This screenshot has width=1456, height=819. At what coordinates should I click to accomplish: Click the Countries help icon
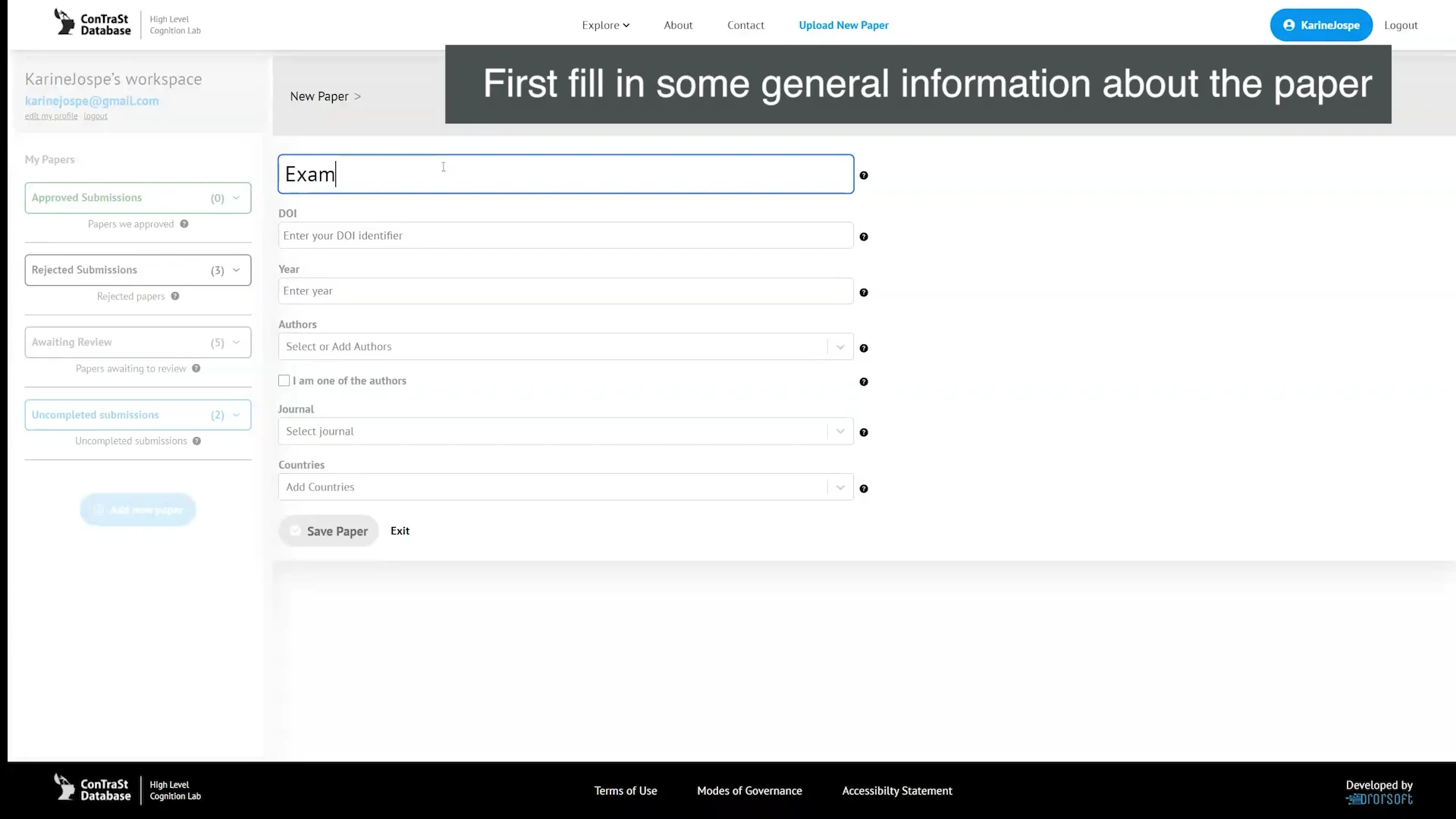tap(864, 489)
